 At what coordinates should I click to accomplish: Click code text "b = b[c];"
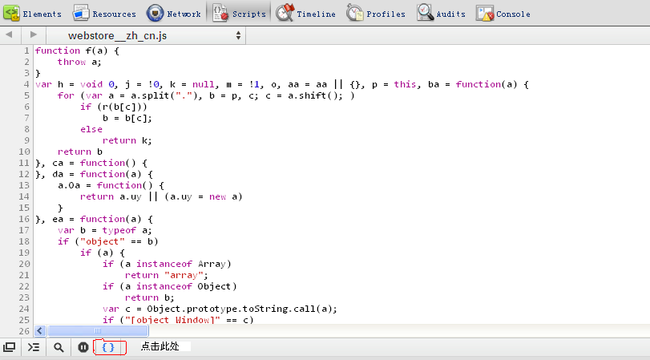127,118
